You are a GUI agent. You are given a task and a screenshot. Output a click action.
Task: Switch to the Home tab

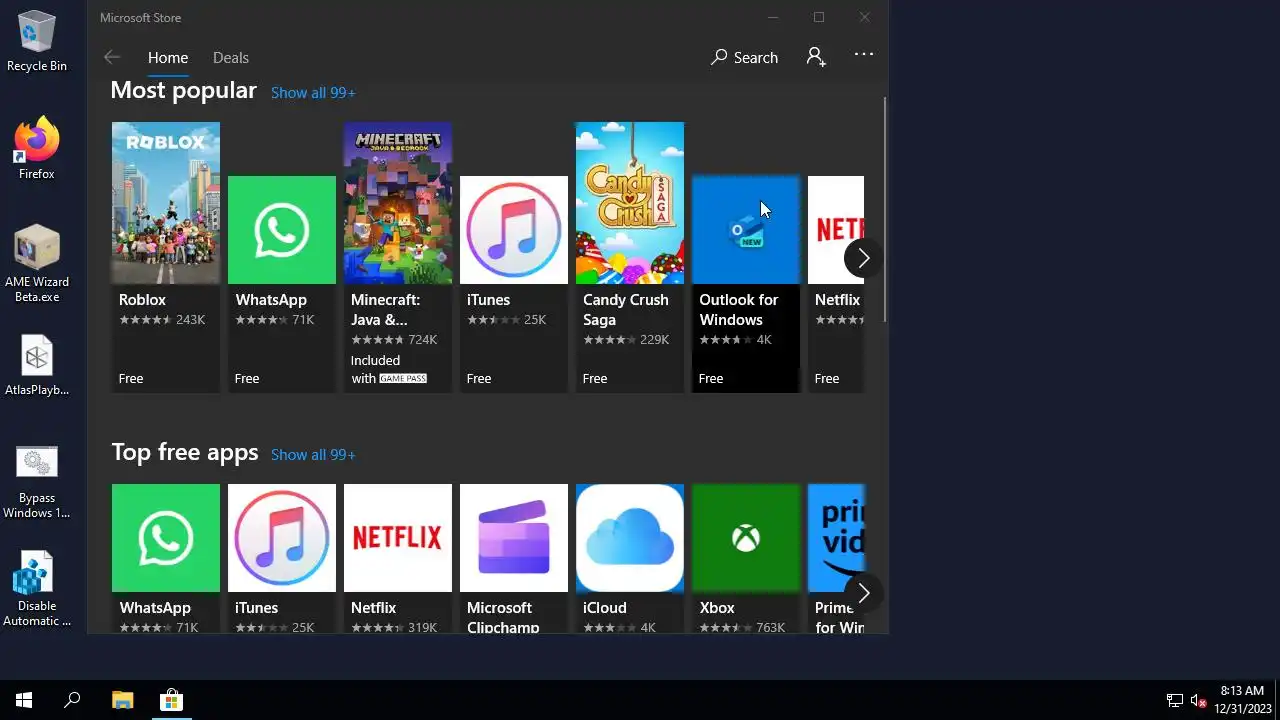coord(168,57)
